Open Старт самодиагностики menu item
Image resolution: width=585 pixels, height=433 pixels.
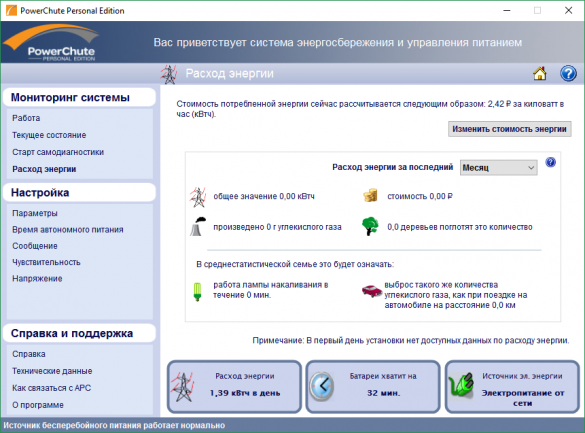point(58,152)
